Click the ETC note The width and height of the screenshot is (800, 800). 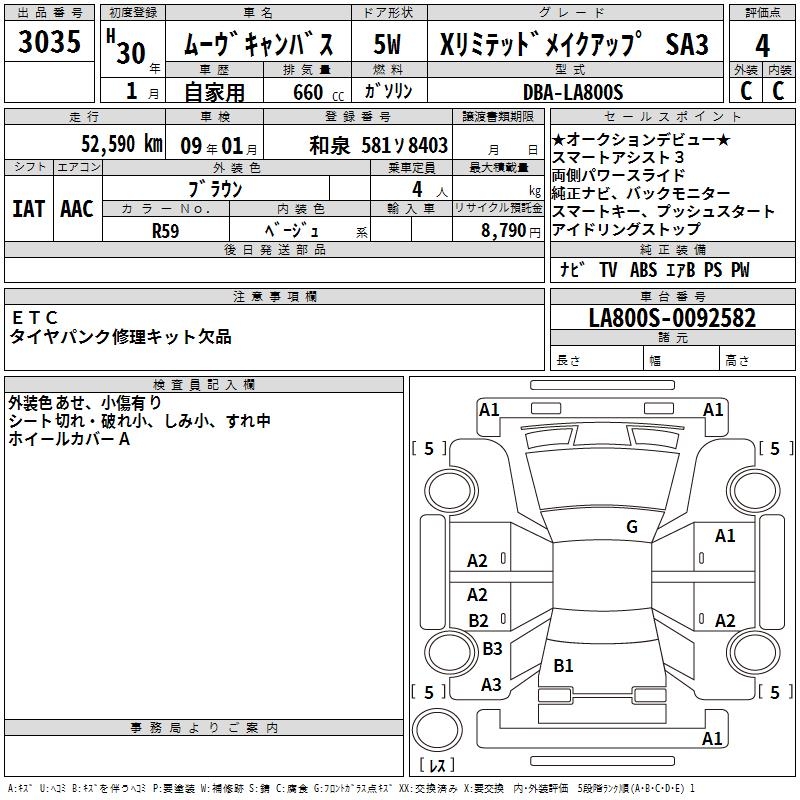(34, 318)
